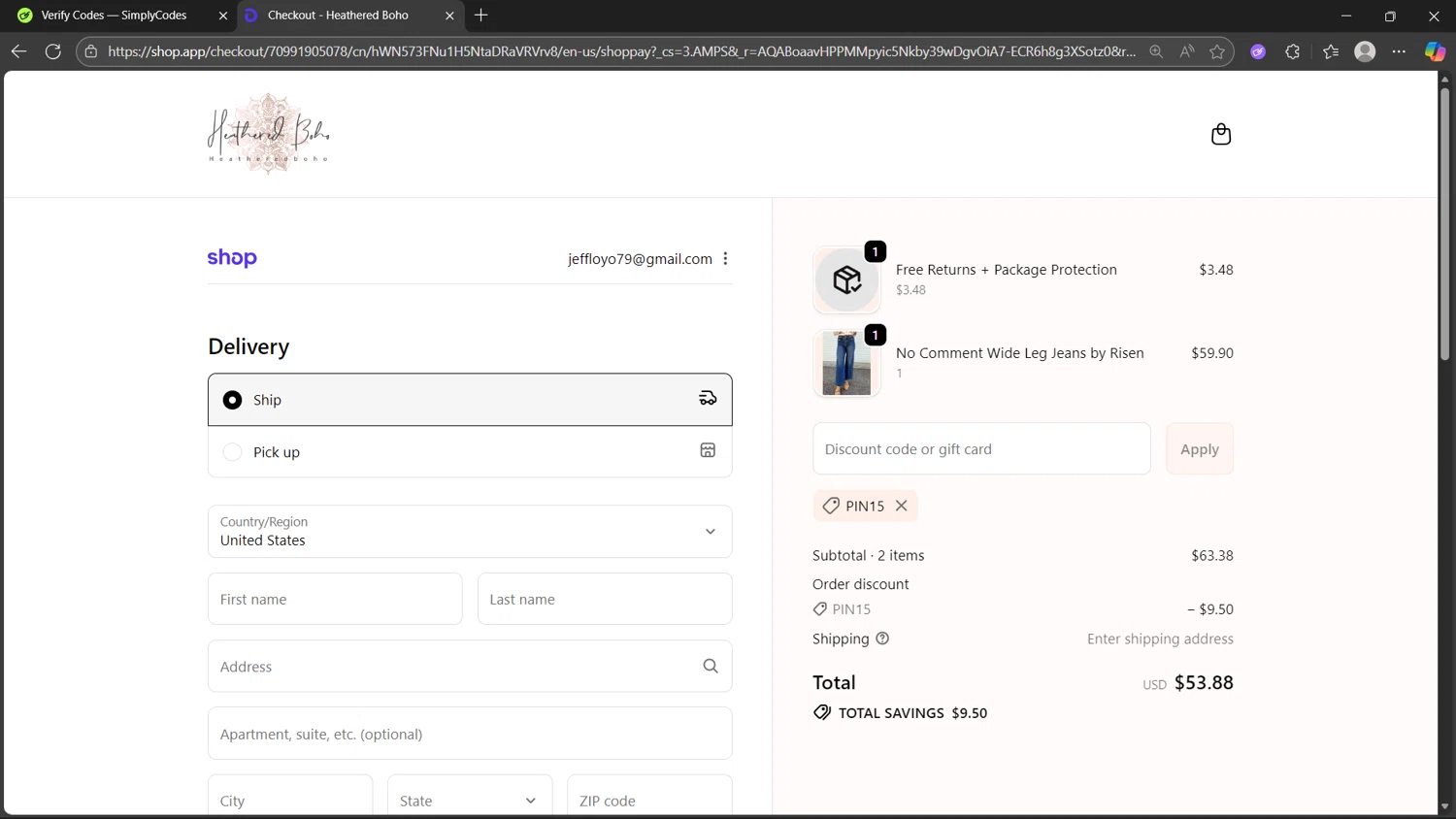Click the Heathered Boho store logo
The width and height of the screenshot is (1456, 819).
[x=269, y=134]
